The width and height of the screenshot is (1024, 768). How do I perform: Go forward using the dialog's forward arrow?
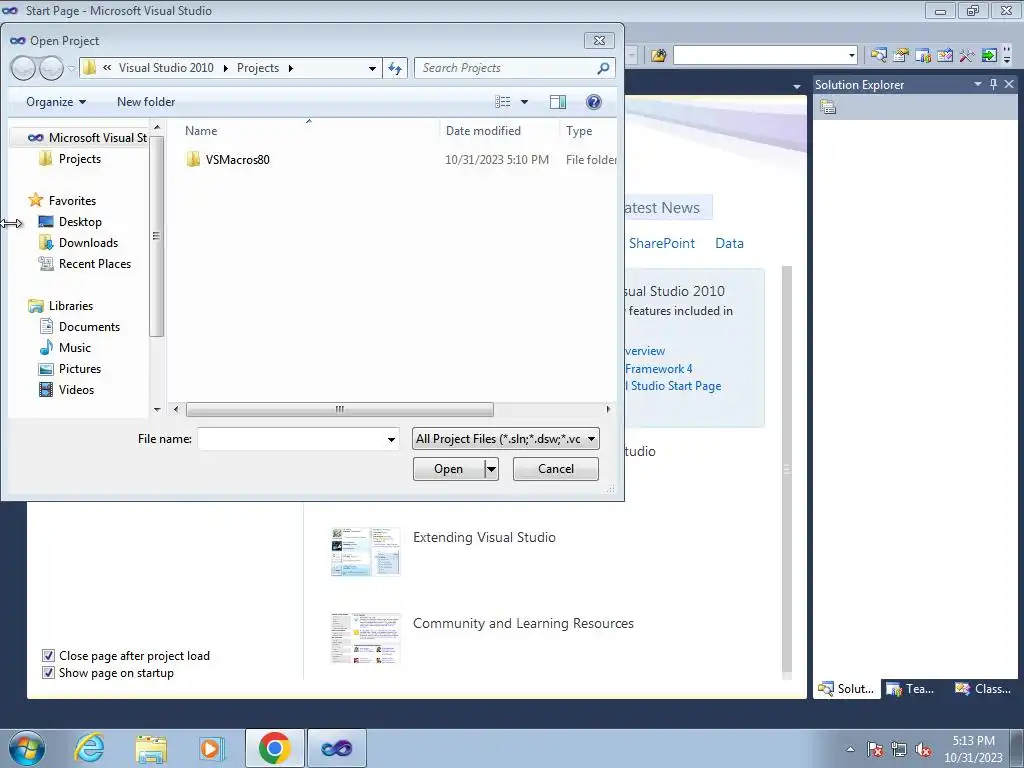click(51, 68)
